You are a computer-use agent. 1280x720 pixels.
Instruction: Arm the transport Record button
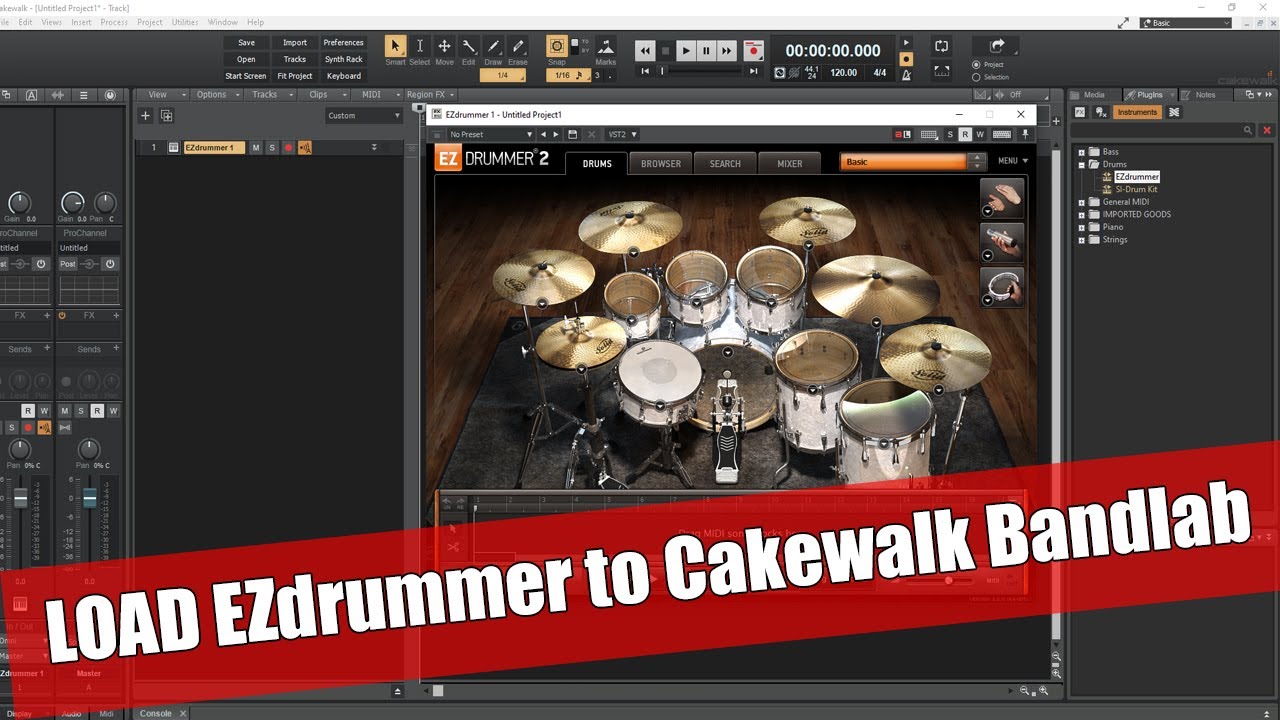[753, 50]
